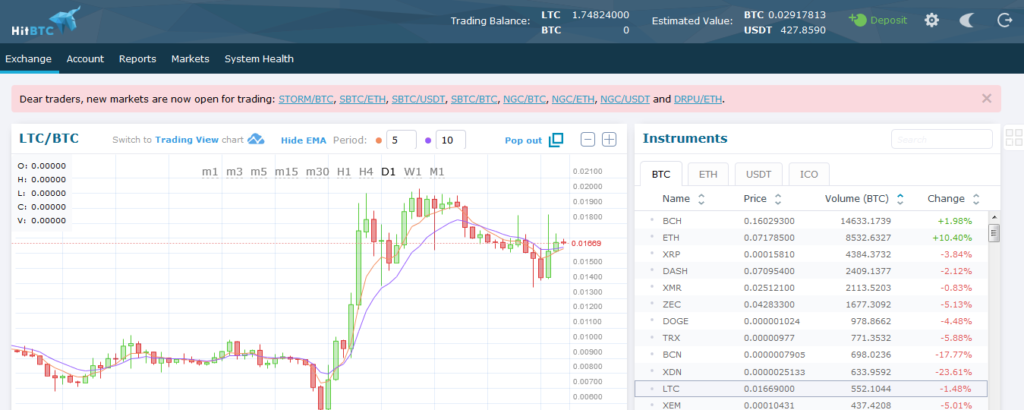Click Hide EMA toggle link
1024x410 pixels.
tap(303, 140)
